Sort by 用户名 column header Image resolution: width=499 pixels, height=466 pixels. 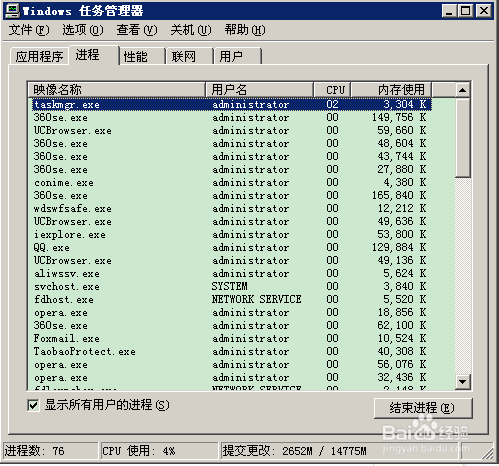point(259,90)
